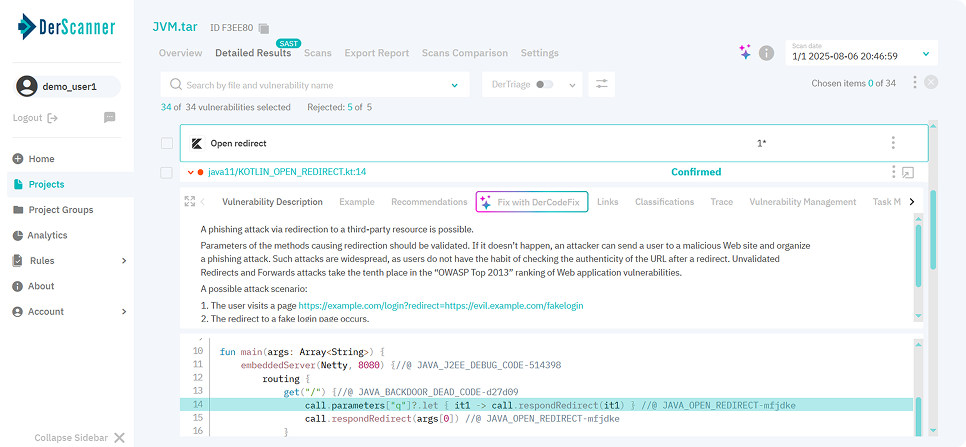The width and height of the screenshot is (966, 447).
Task: Switch to the Detailed Results tab
Action: point(253,53)
